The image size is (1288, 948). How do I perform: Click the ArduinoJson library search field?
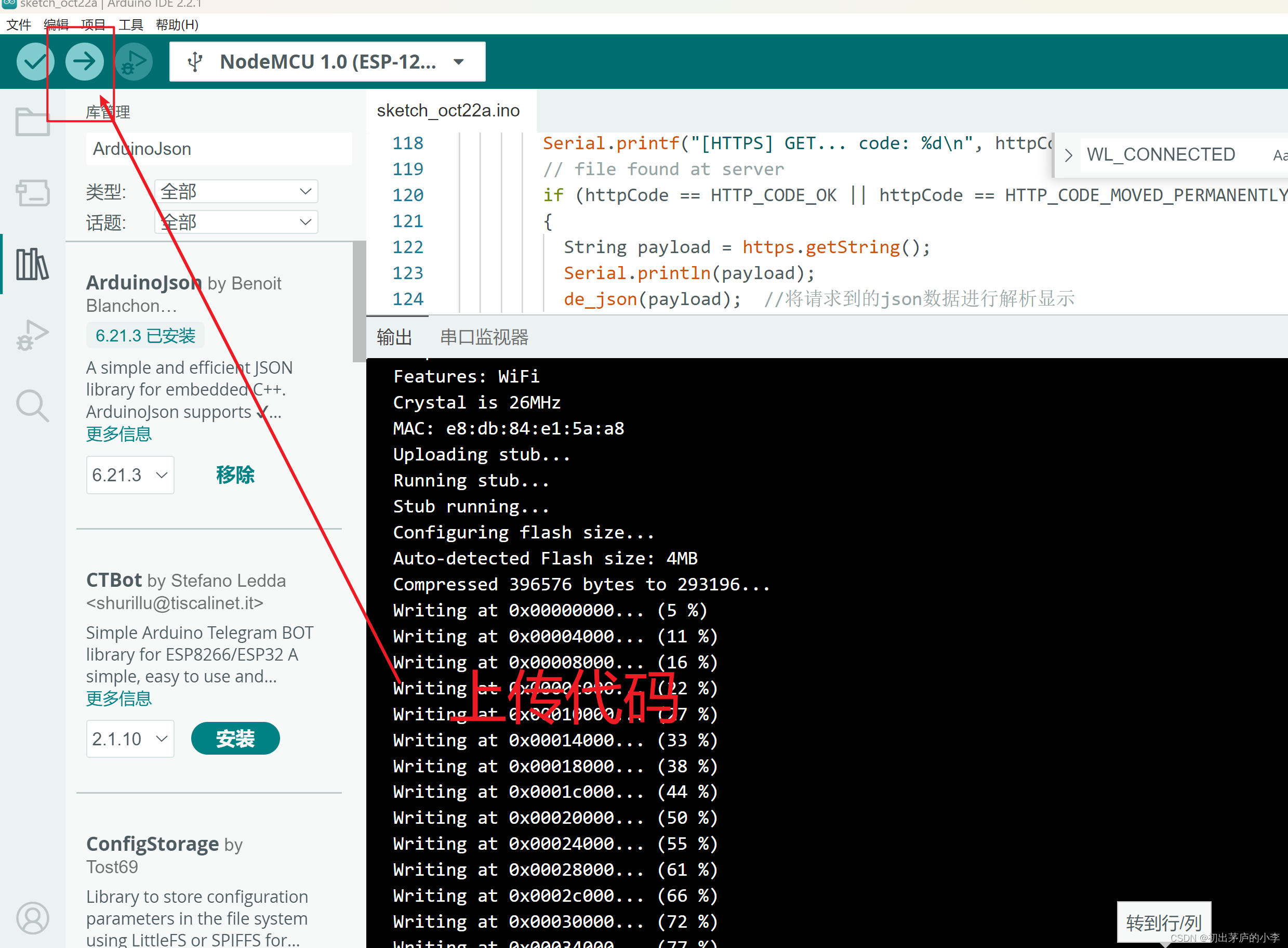click(x=219, y=149)
